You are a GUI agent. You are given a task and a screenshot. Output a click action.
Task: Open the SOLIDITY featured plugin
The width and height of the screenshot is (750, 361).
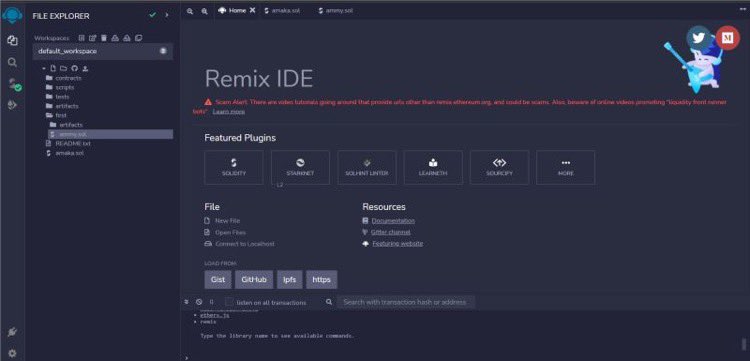point(233,167)
